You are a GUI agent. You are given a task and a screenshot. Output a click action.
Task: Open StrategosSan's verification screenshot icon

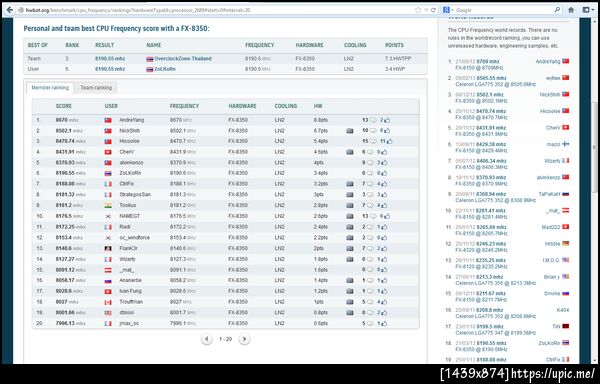click(x=350, y=195)
